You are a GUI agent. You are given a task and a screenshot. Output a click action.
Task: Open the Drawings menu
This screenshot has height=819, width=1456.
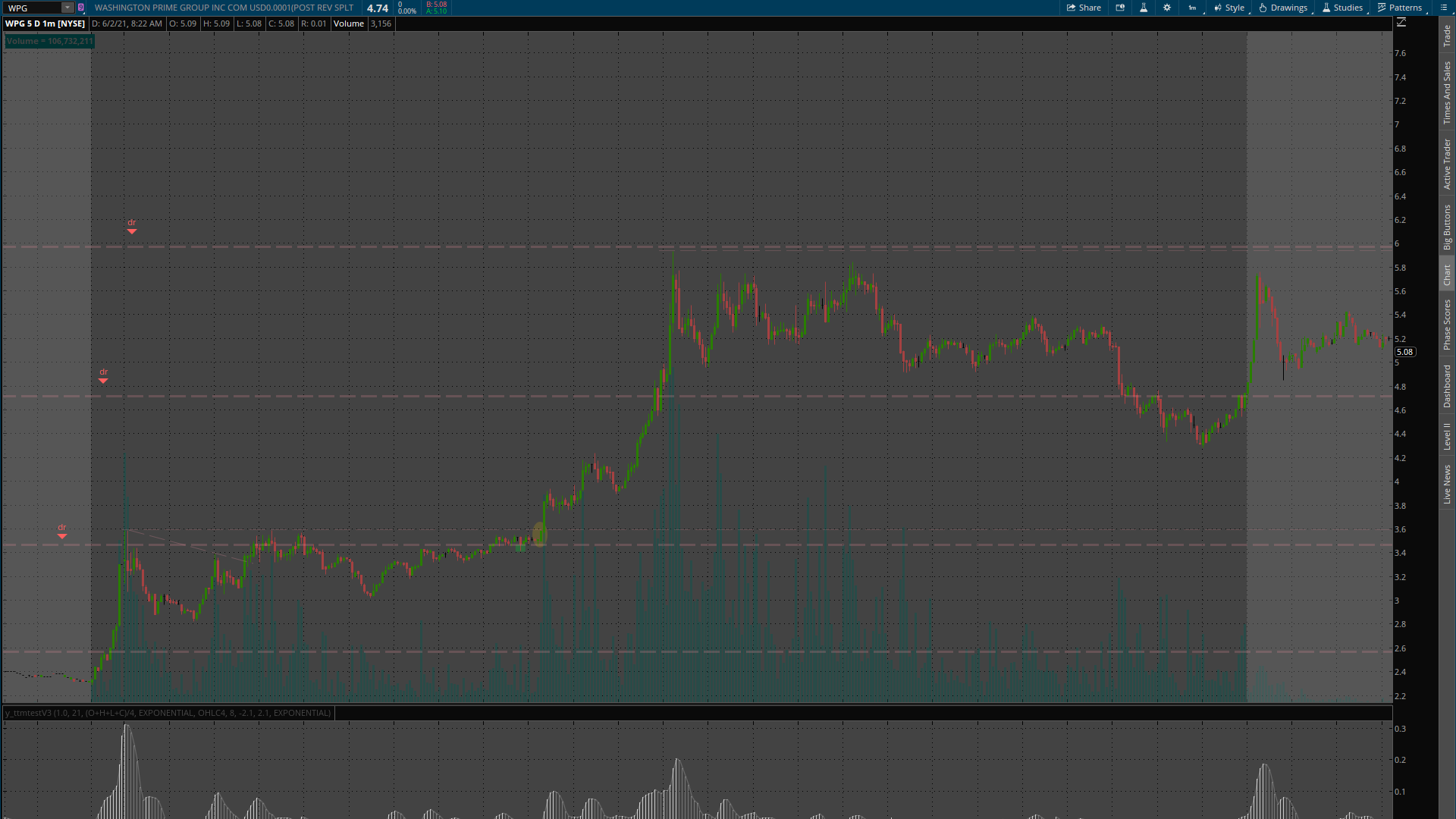pyautogui.click(x=1283, y=8)
